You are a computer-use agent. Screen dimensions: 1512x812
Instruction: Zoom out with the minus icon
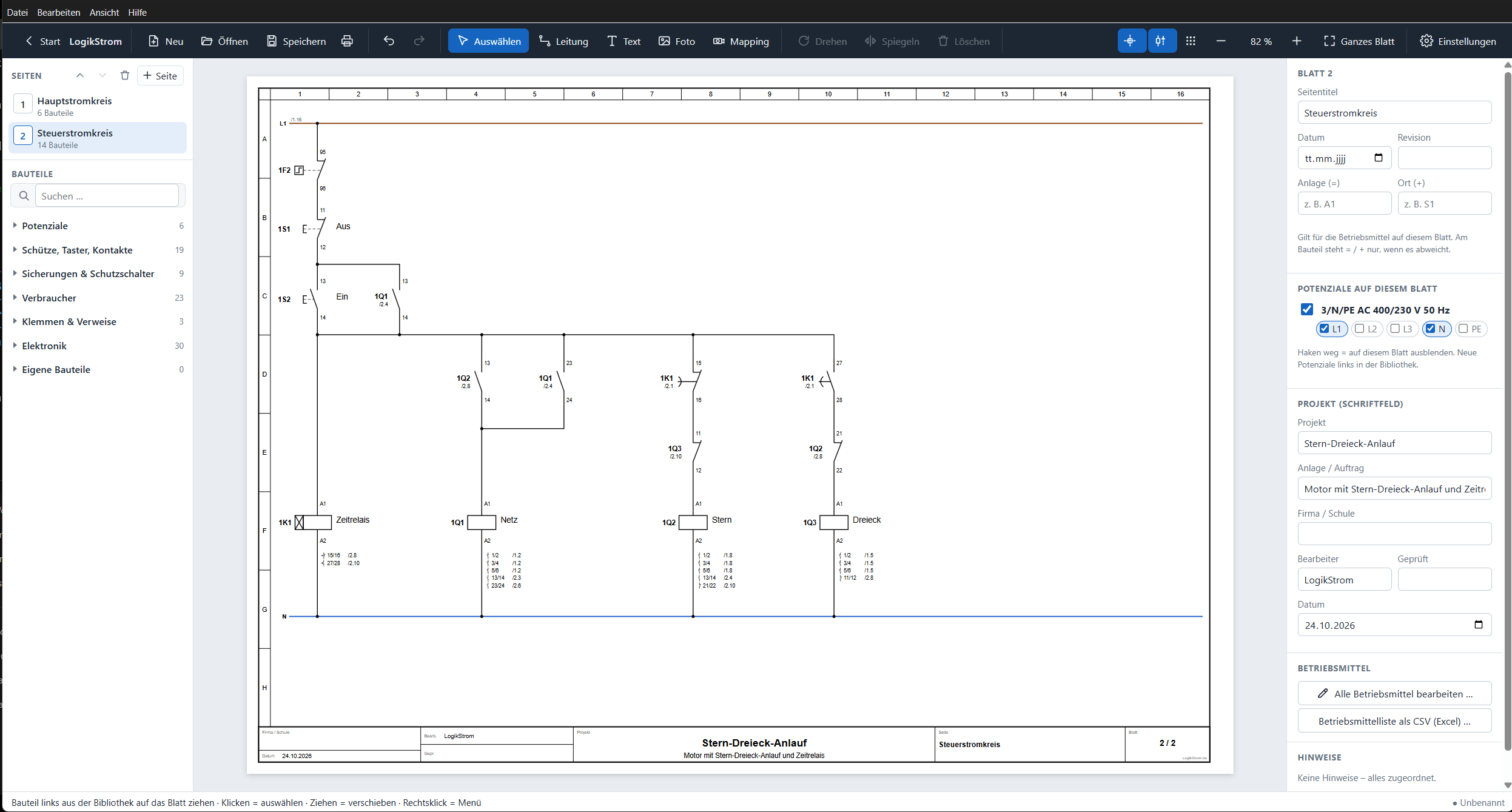(x=1221, y=41)
